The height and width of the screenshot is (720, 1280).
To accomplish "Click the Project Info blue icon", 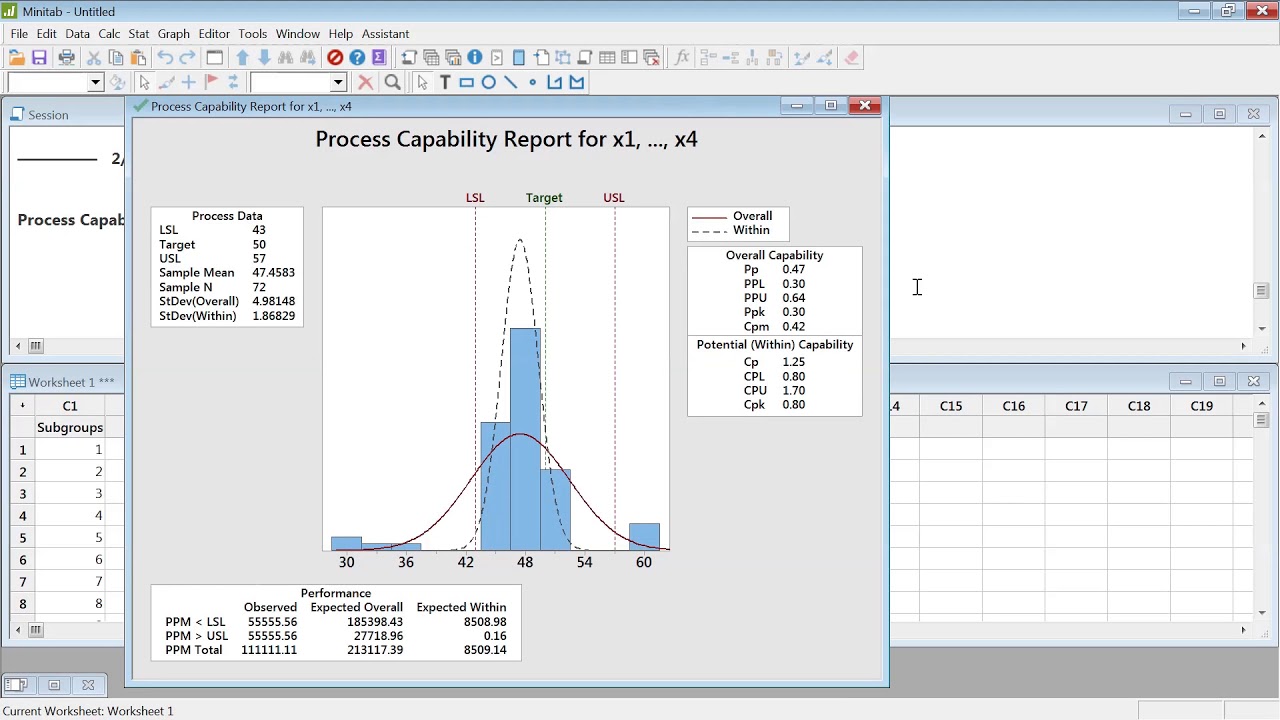I will pyautogui.click(x=475, y=58).
